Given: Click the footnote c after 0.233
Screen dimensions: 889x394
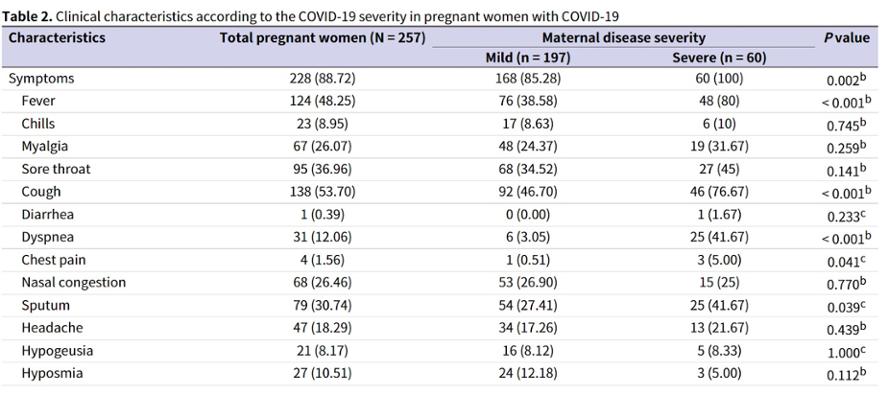Looking at the screenshot, I should (863, 214).
